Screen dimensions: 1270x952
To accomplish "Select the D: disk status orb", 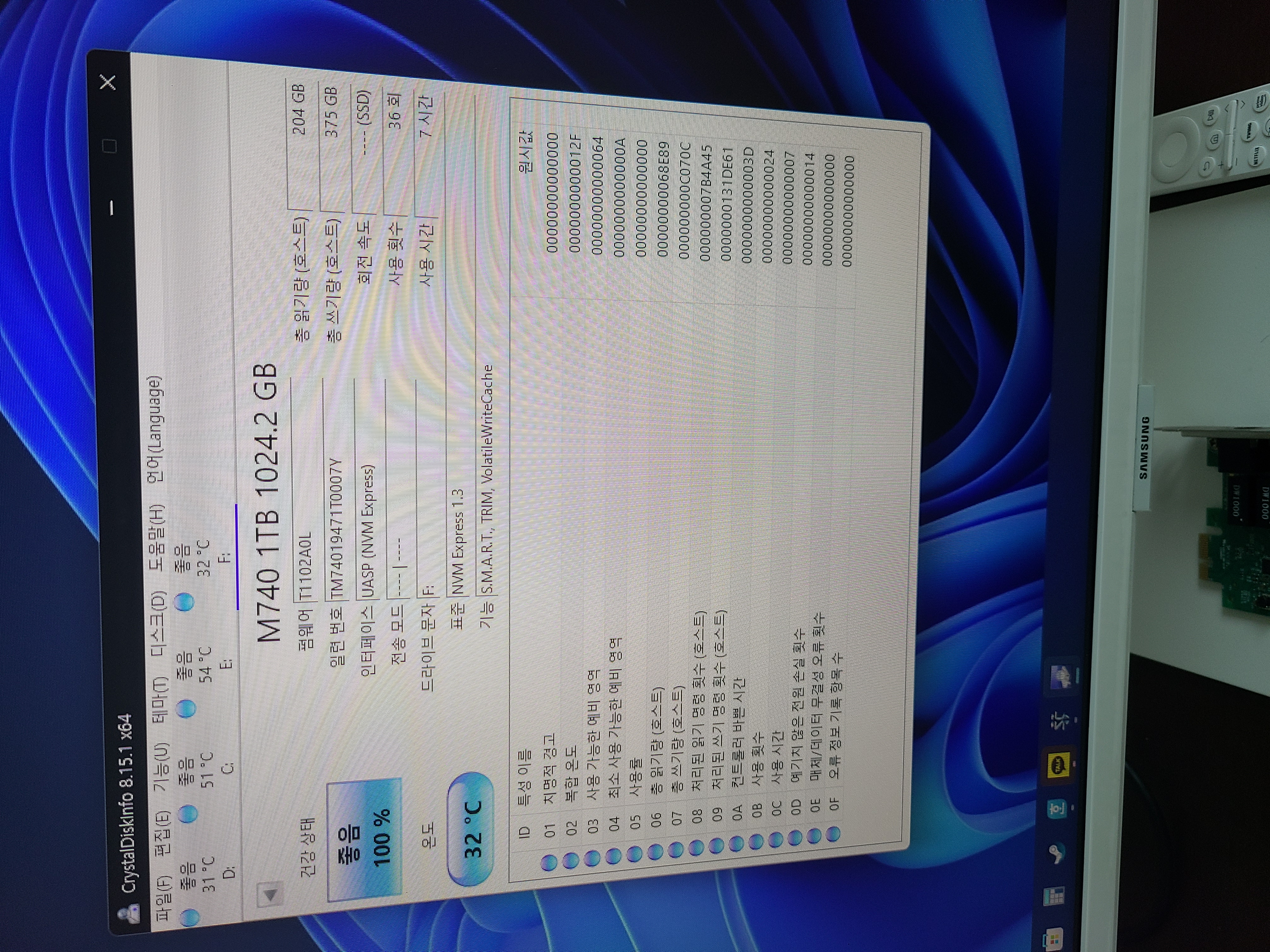I will (x=190, y=918).
